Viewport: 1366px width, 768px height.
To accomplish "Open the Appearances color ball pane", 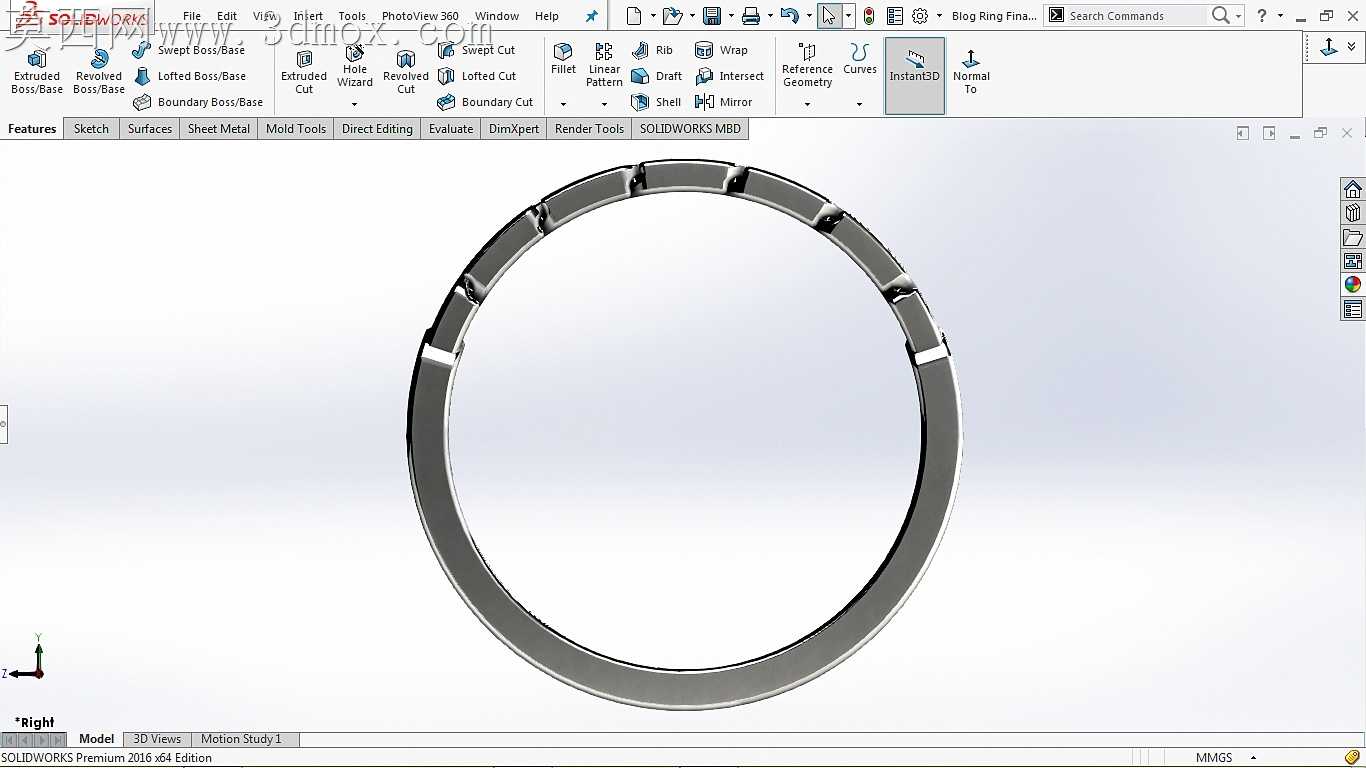I will (1353, 285).
